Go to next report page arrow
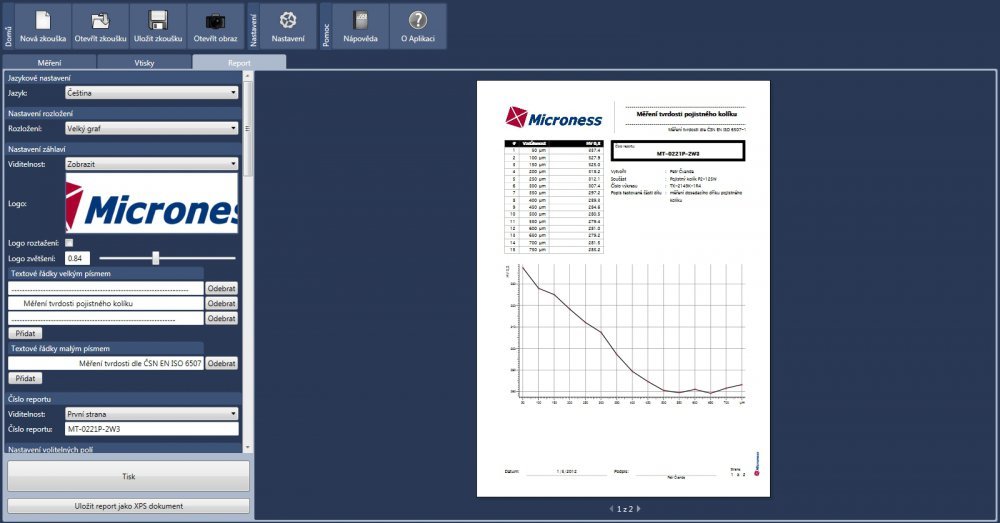Screen dimensions: 1000x523 click(639, 509)
